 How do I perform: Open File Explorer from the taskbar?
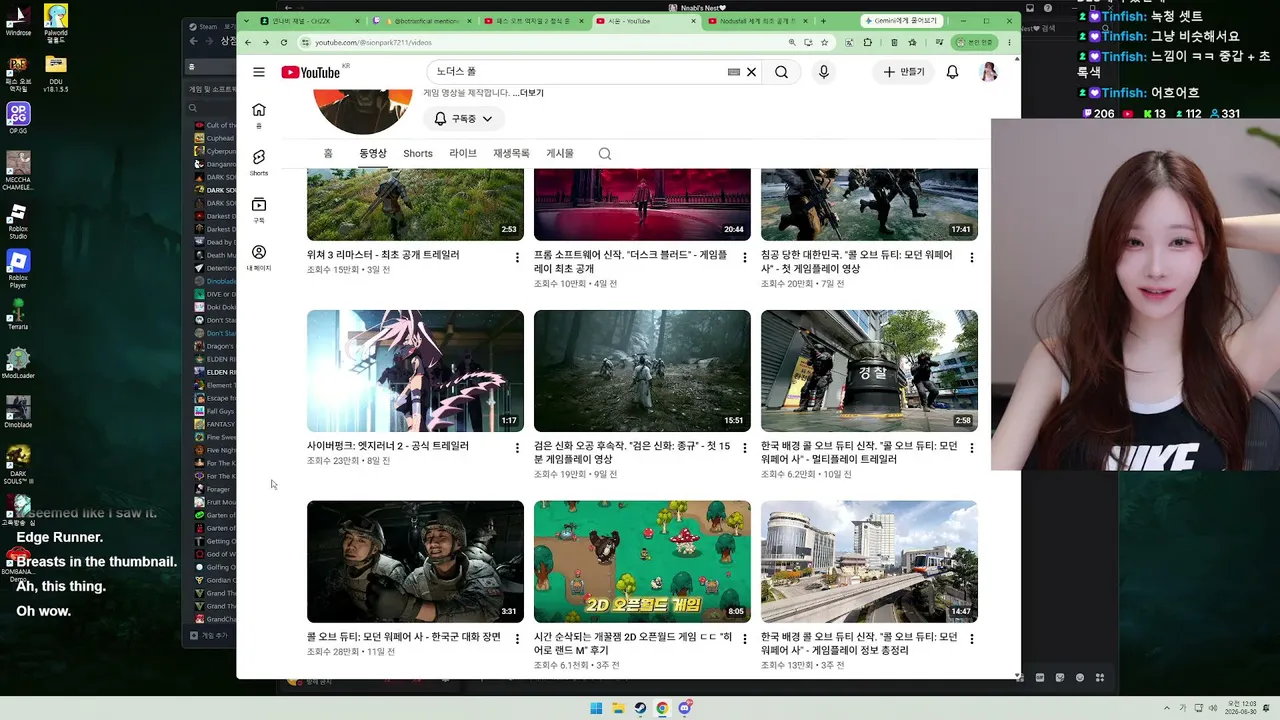618,708
